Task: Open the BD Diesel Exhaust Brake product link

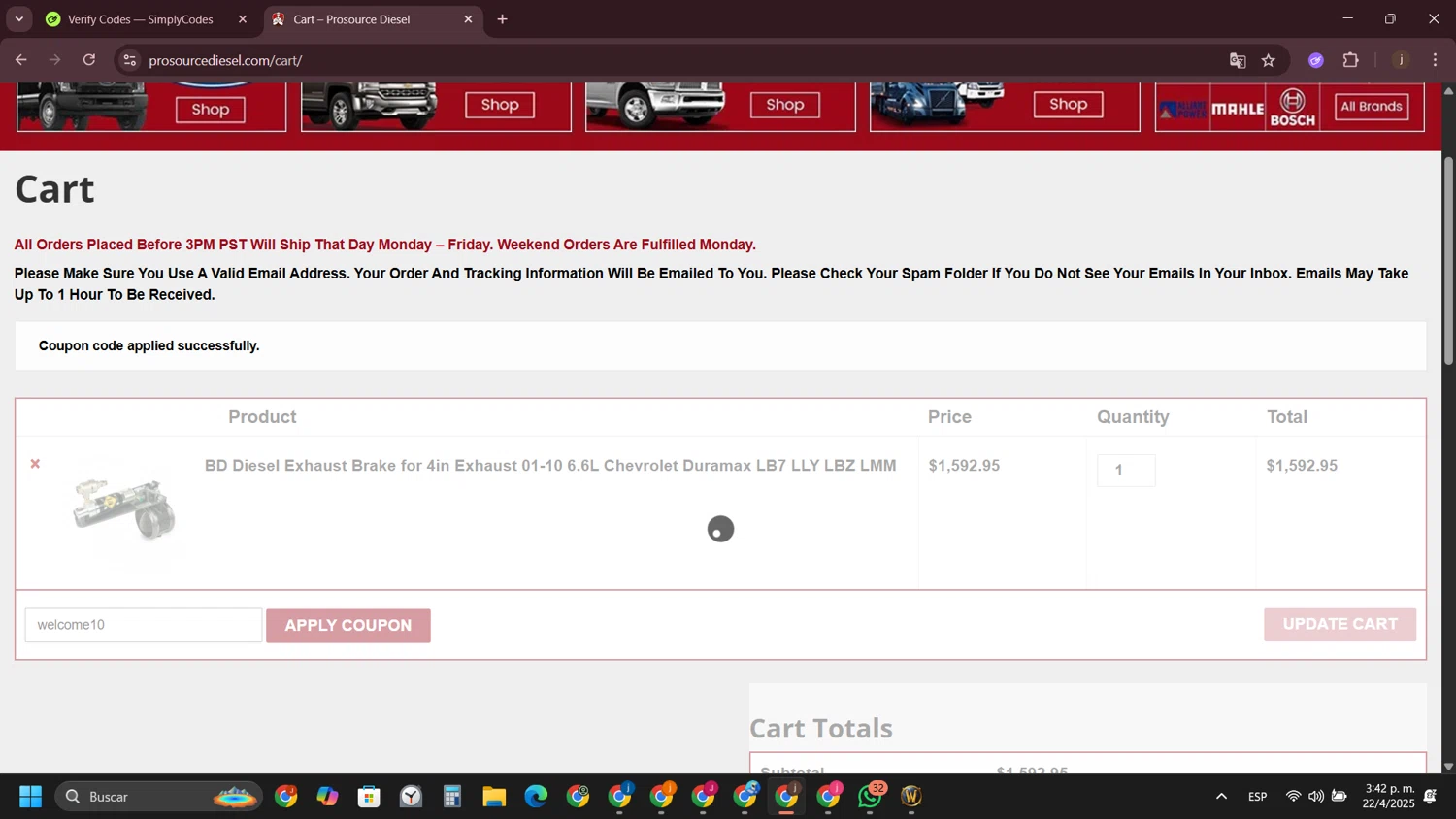Action: click(x=550, y=466)
